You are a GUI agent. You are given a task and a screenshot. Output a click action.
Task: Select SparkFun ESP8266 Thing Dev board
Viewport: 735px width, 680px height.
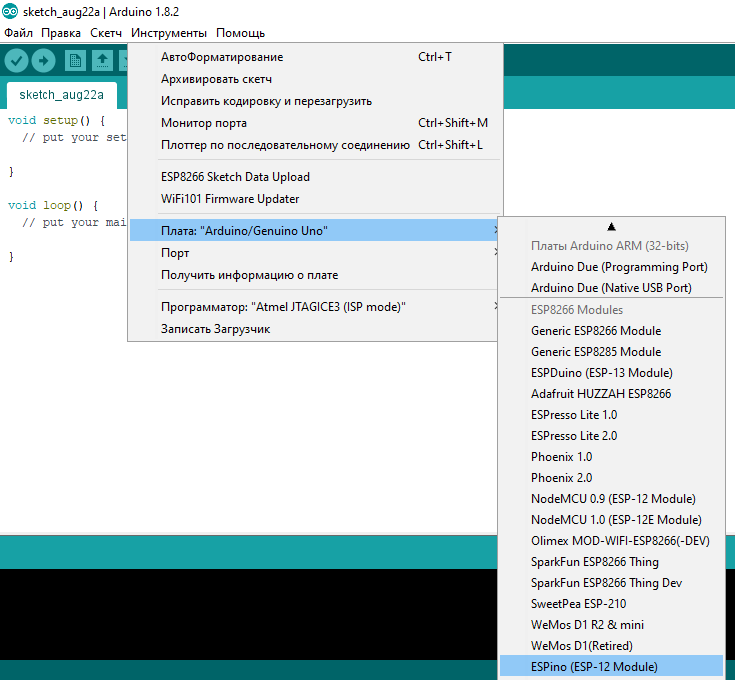point(612,583)
